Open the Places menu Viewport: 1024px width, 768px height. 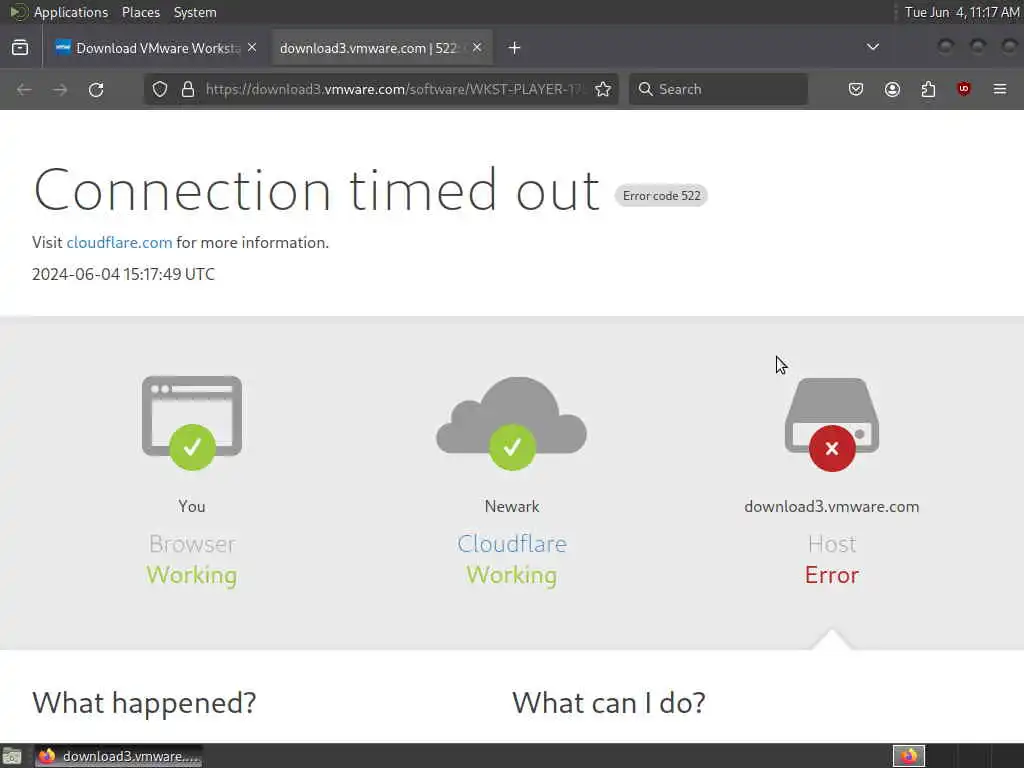click(141, 12)
